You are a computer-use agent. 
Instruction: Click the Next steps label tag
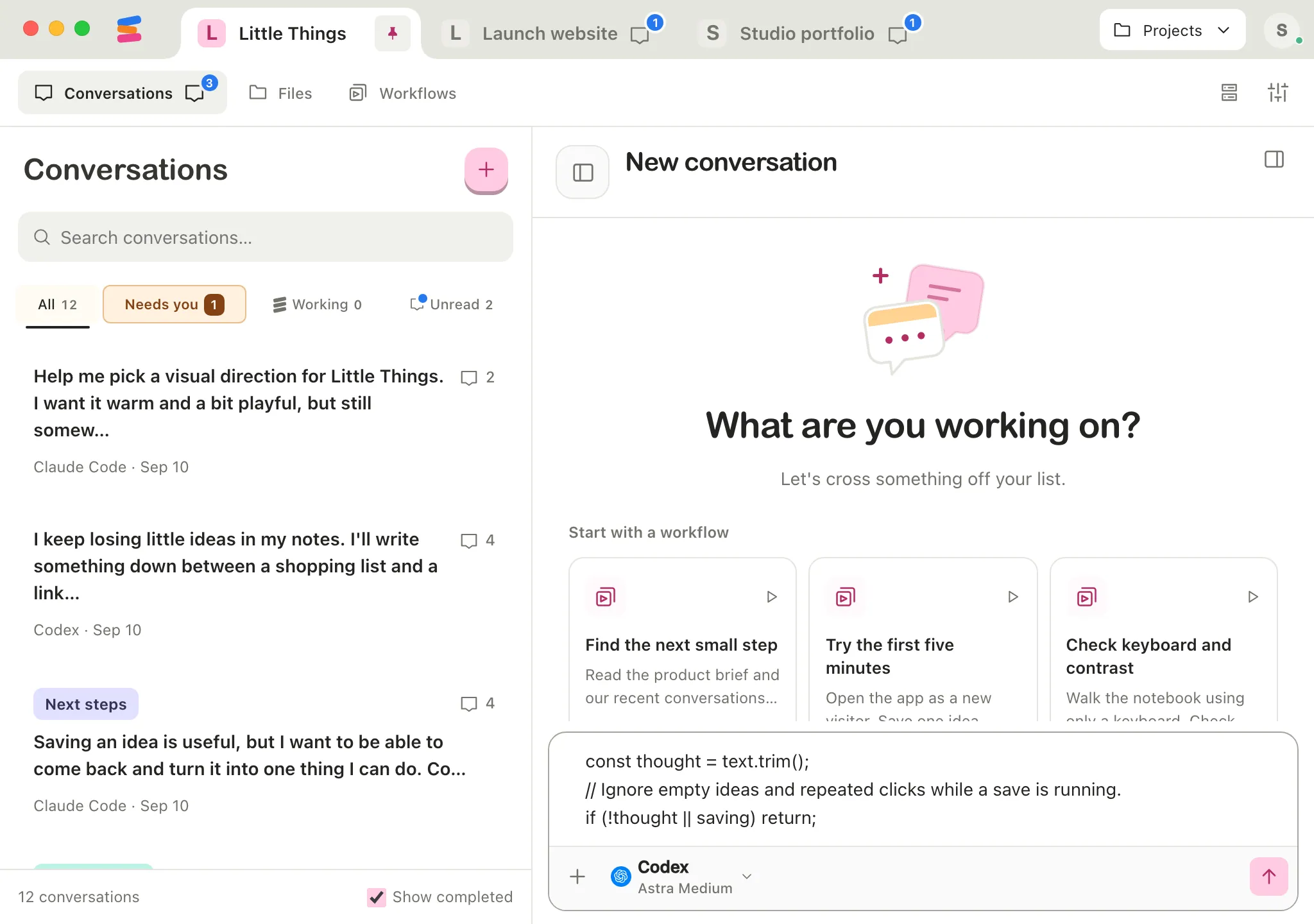[86, 704]
